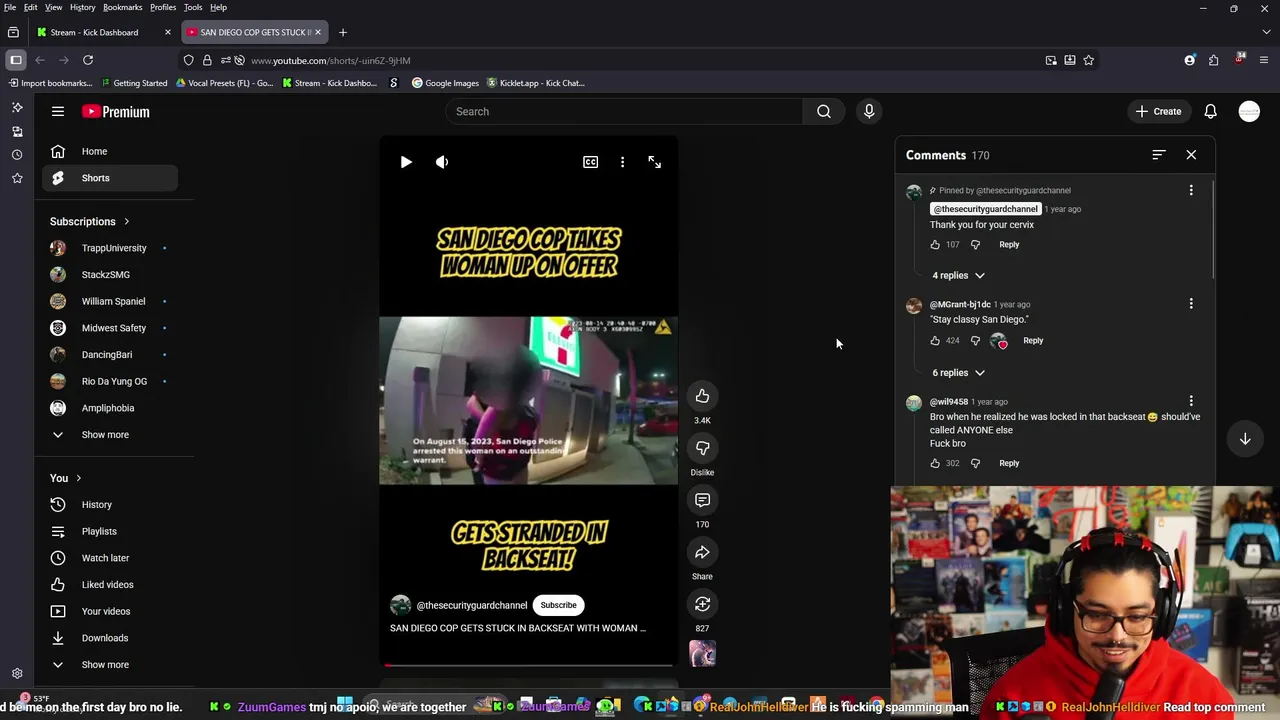Dislike the pinned comment
The width and height of the screenshot is (1280, 720).
pos(975,245)
